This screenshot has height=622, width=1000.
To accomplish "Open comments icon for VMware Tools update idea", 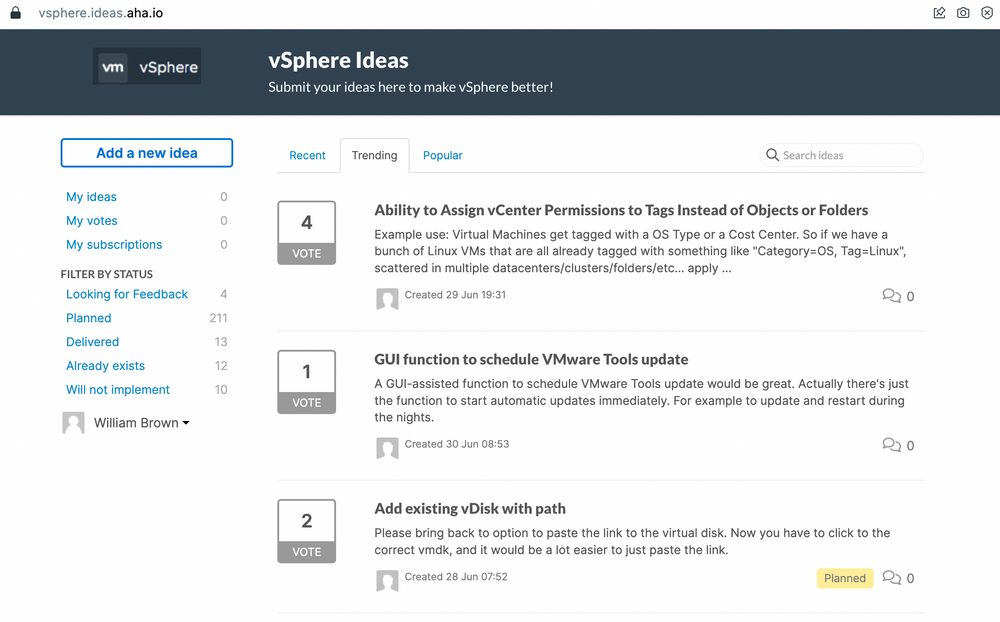I will (891, 445).
